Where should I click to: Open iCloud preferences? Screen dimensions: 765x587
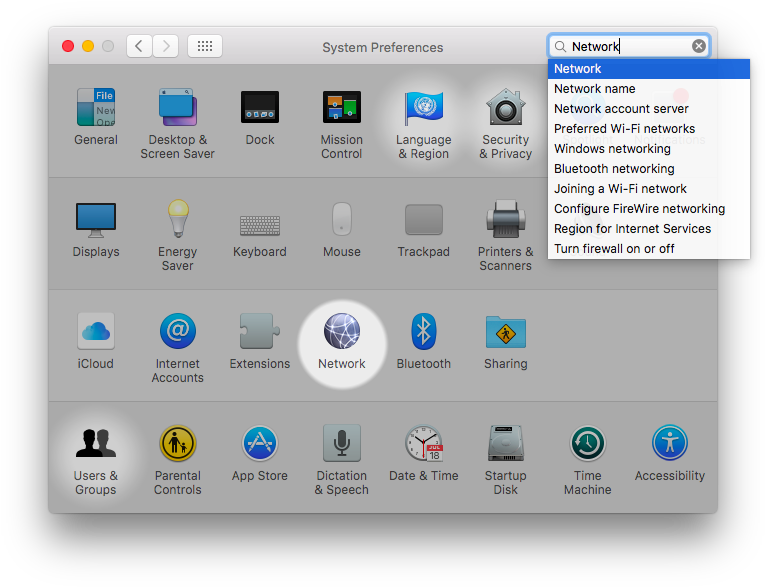96,333
